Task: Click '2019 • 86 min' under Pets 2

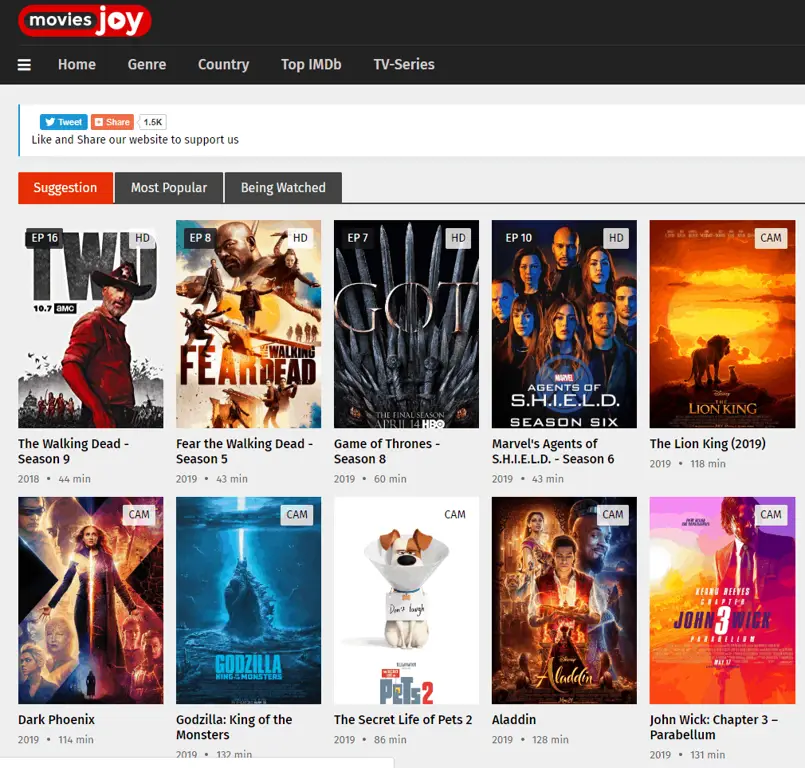Action: 370,740
